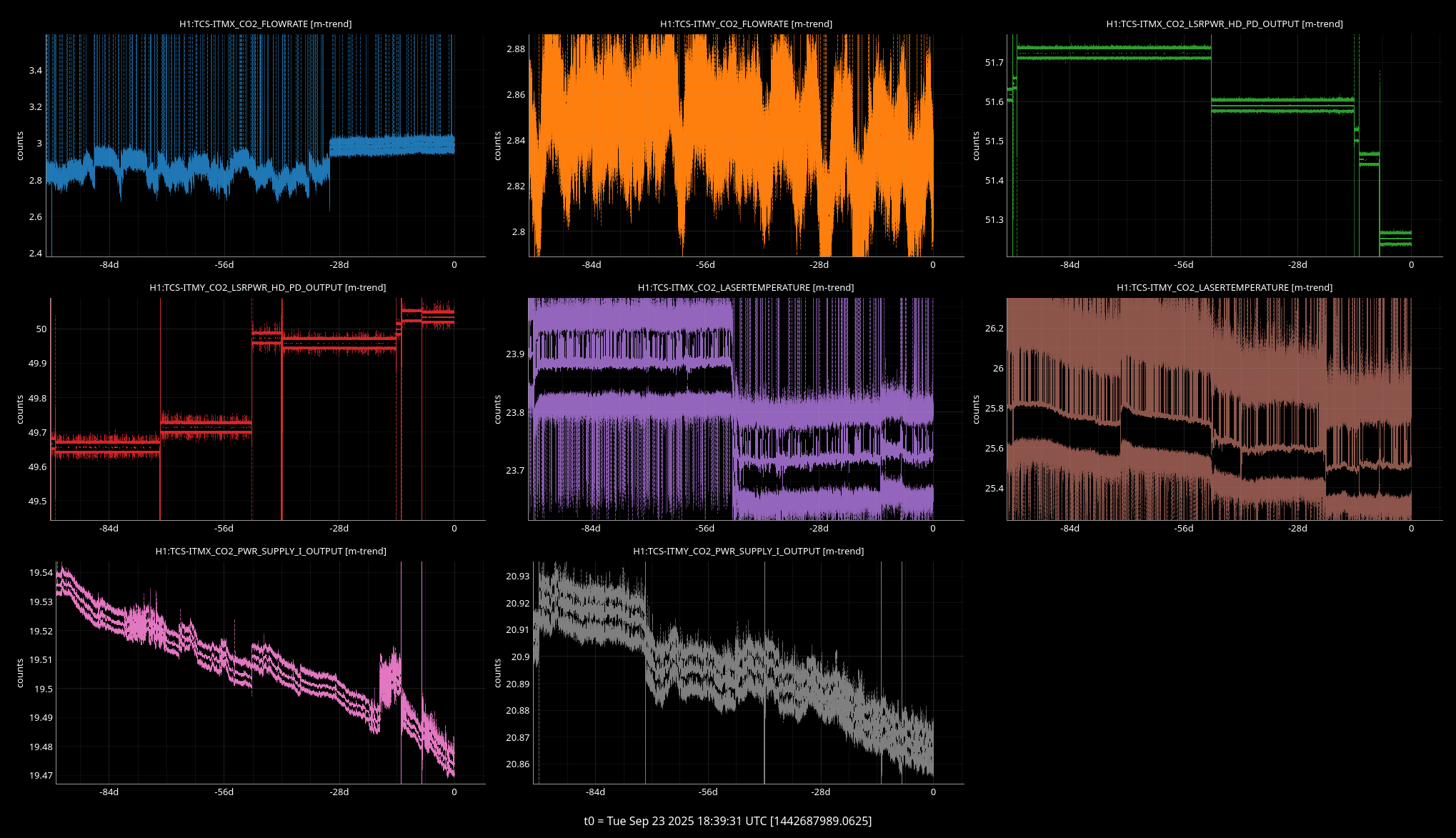Click the counts axis label of pink plot
This screenshot has width=1456, height=838.
pyautogui.click(x=20, y=672)
